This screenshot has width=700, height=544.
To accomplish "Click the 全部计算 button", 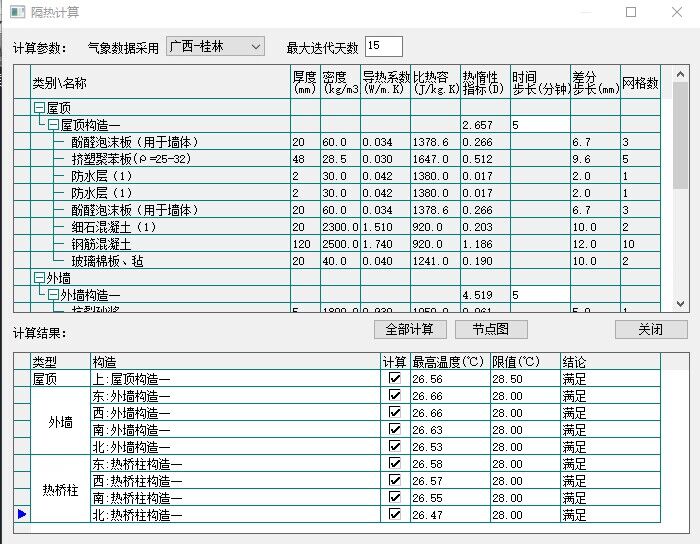I will pyautogui.click(x=409, y=330).
